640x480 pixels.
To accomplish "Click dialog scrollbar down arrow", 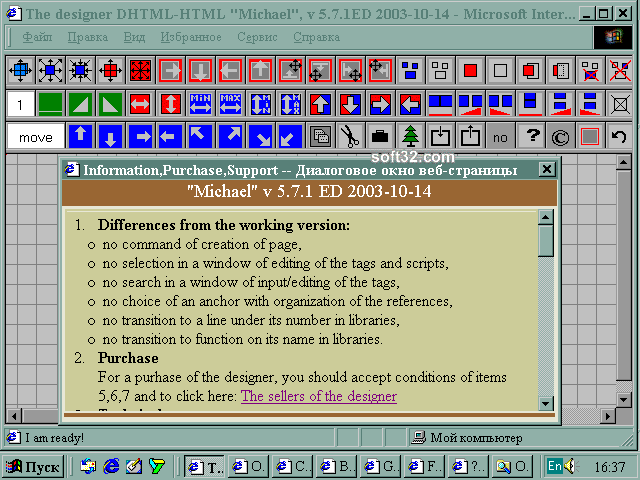I will [546, 403].
